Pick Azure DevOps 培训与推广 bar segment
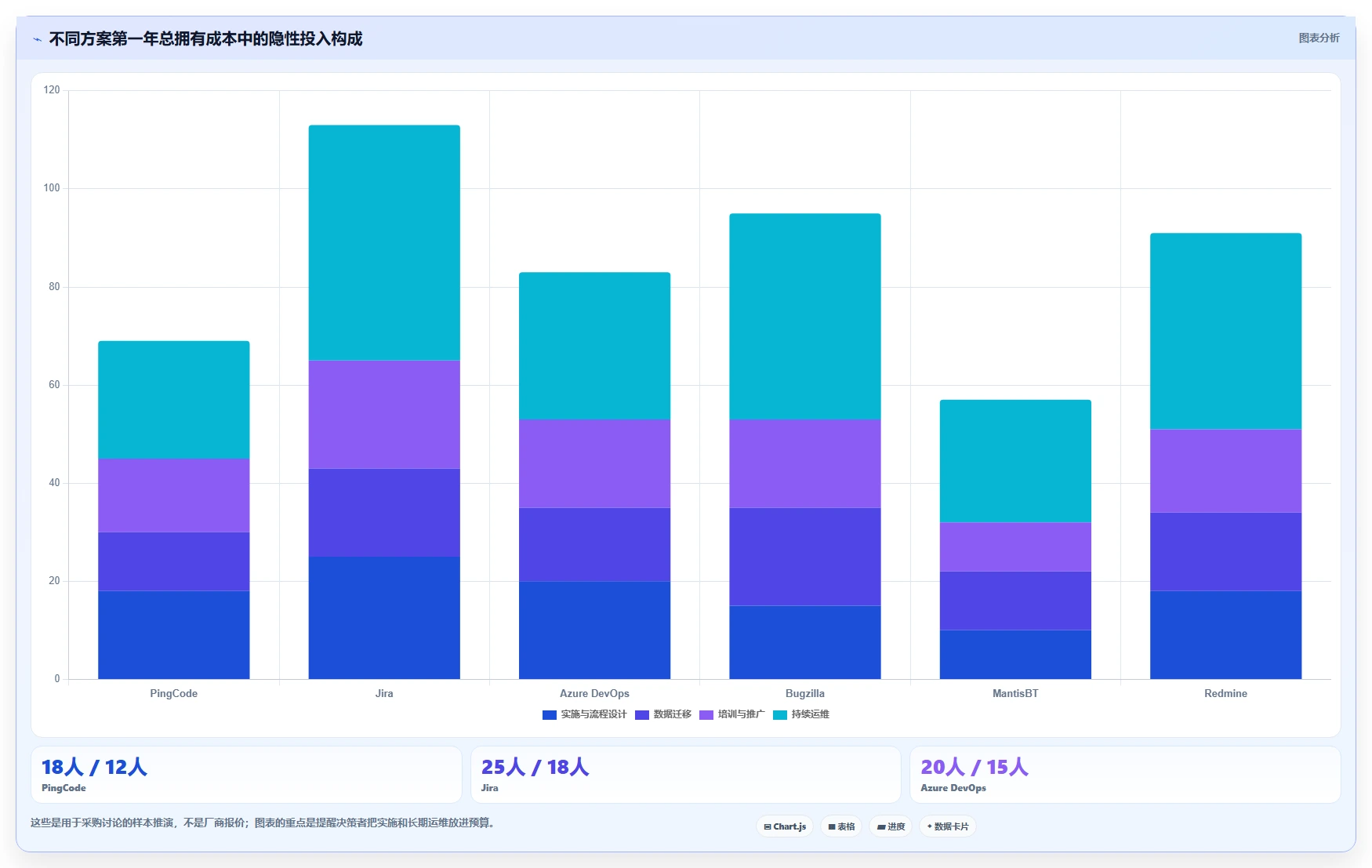Viewport: 1372px width, 868px height. pyautogui.click(x=594, y=463)
